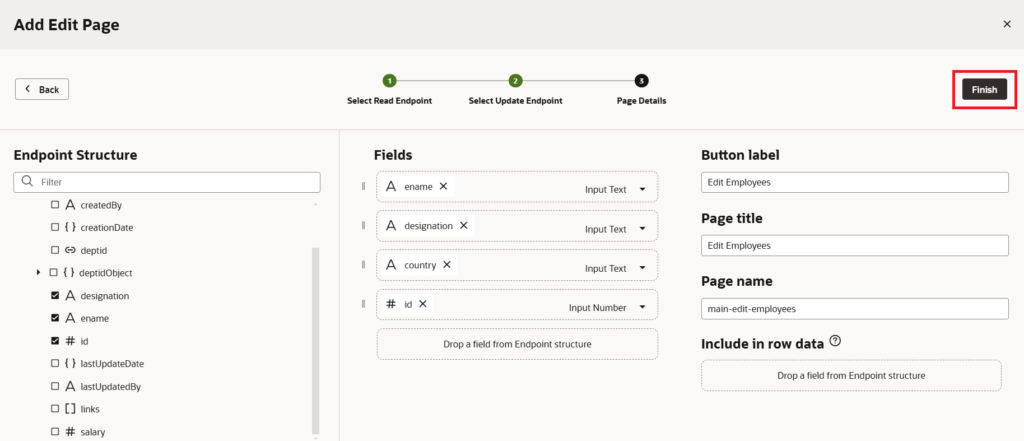The height and width of the screenshot is (441, 1024).
Task: Go to step 1 Select Read Endpoint
Action: [389, 81]
